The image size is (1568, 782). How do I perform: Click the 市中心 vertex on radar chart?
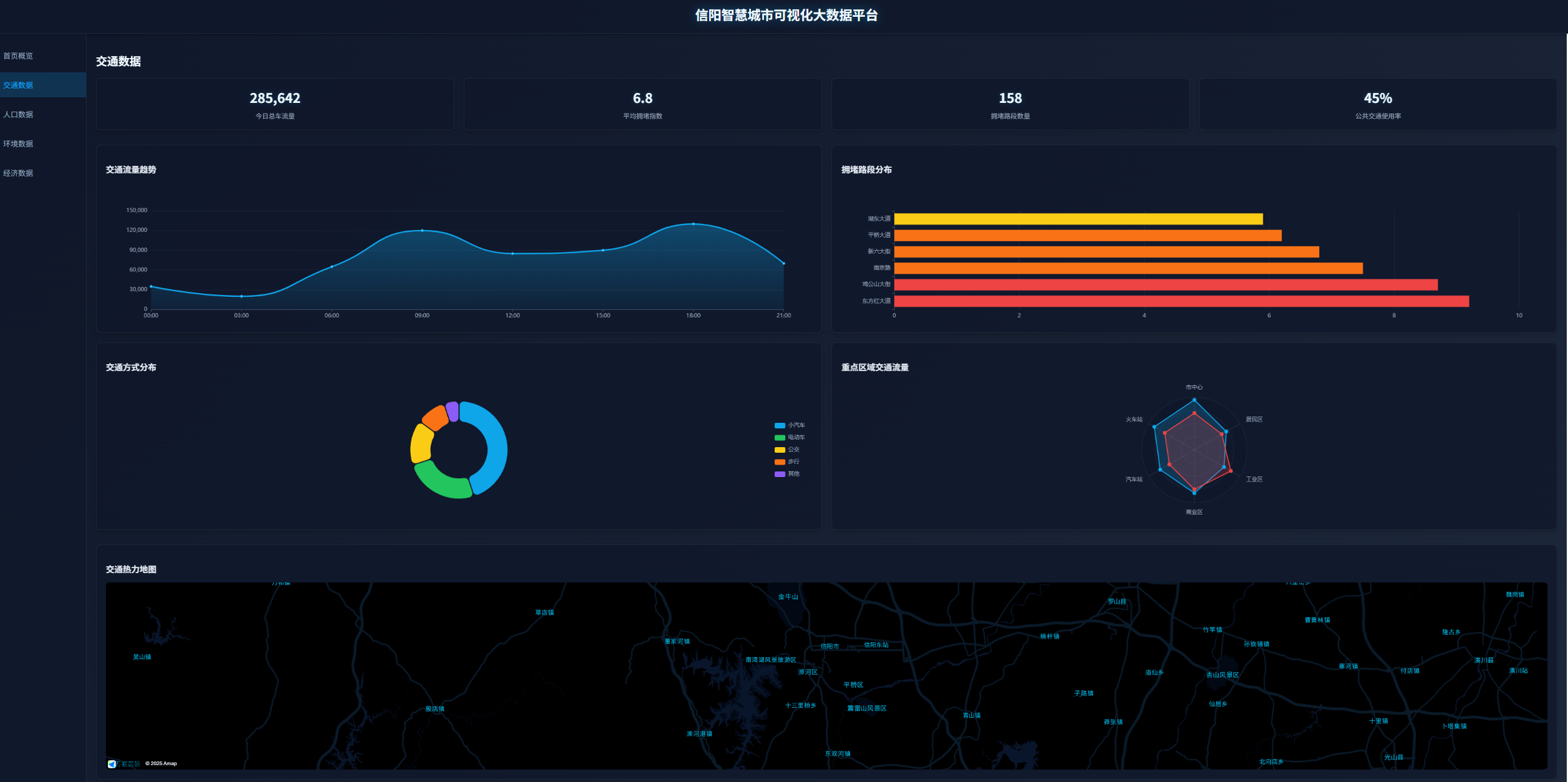(x=1194, y=400)
